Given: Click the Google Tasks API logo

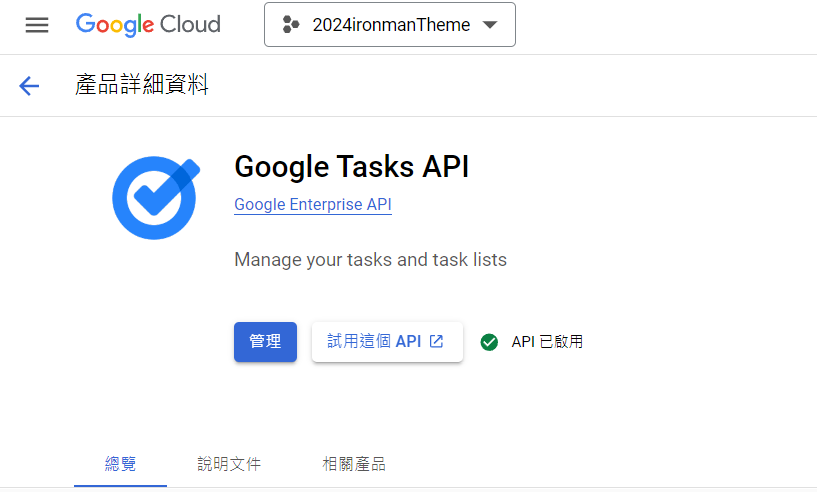Looking at the screenshot, I should [x=156, y=198].
